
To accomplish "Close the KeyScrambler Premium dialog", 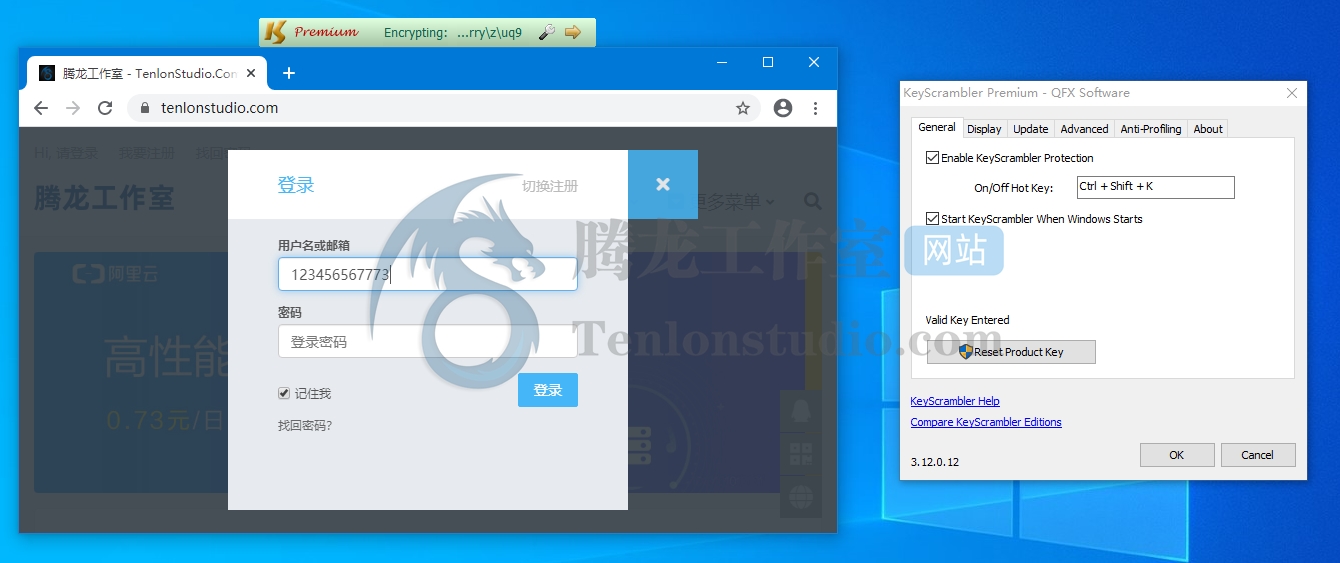I will 1292,93.
